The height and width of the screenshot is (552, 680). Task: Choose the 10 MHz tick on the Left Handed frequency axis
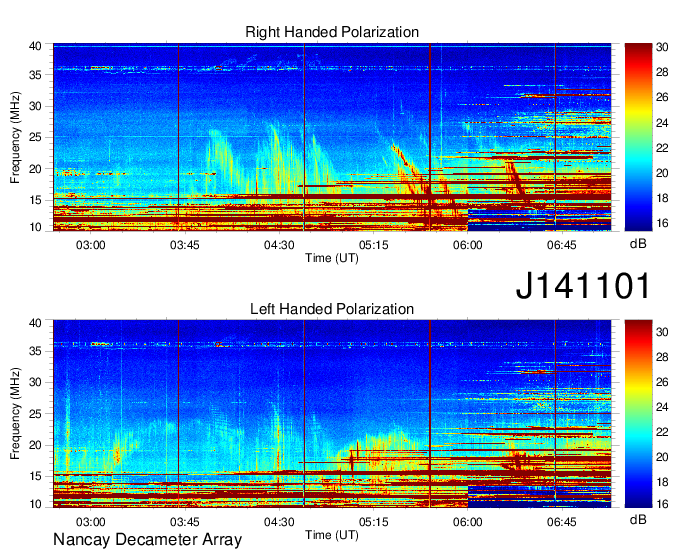(x=35, y=504)
